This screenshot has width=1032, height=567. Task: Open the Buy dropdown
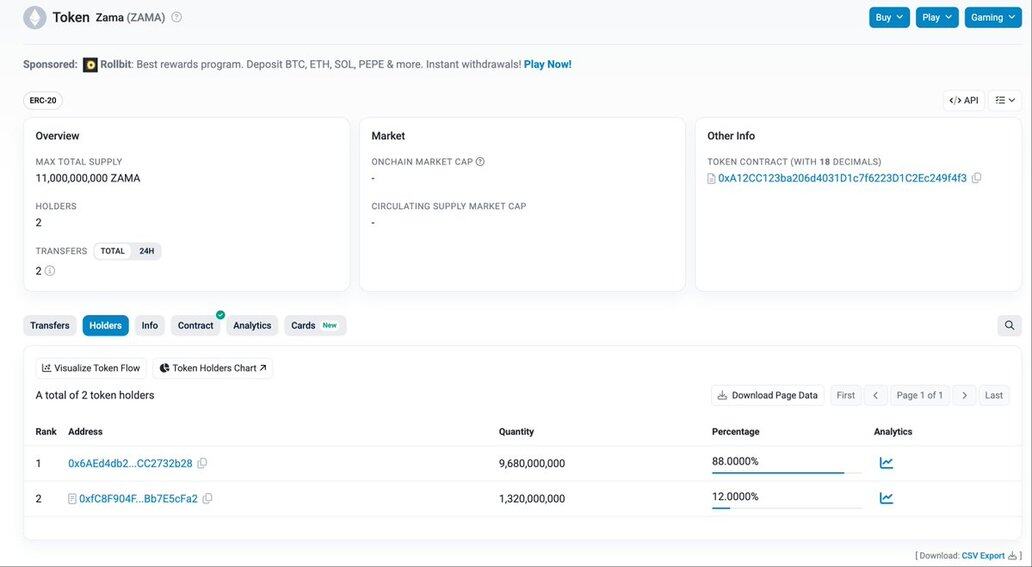click(889, 17)
